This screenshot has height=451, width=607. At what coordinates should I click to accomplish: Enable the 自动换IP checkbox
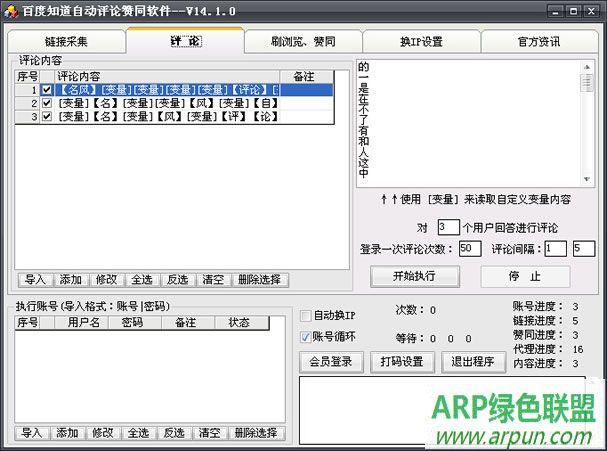tap(307, 315)
